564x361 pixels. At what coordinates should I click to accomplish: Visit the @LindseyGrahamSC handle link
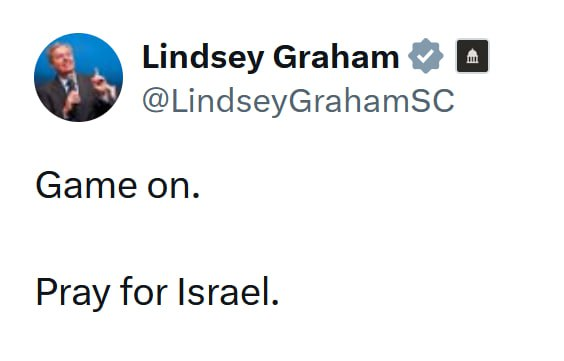298,101
